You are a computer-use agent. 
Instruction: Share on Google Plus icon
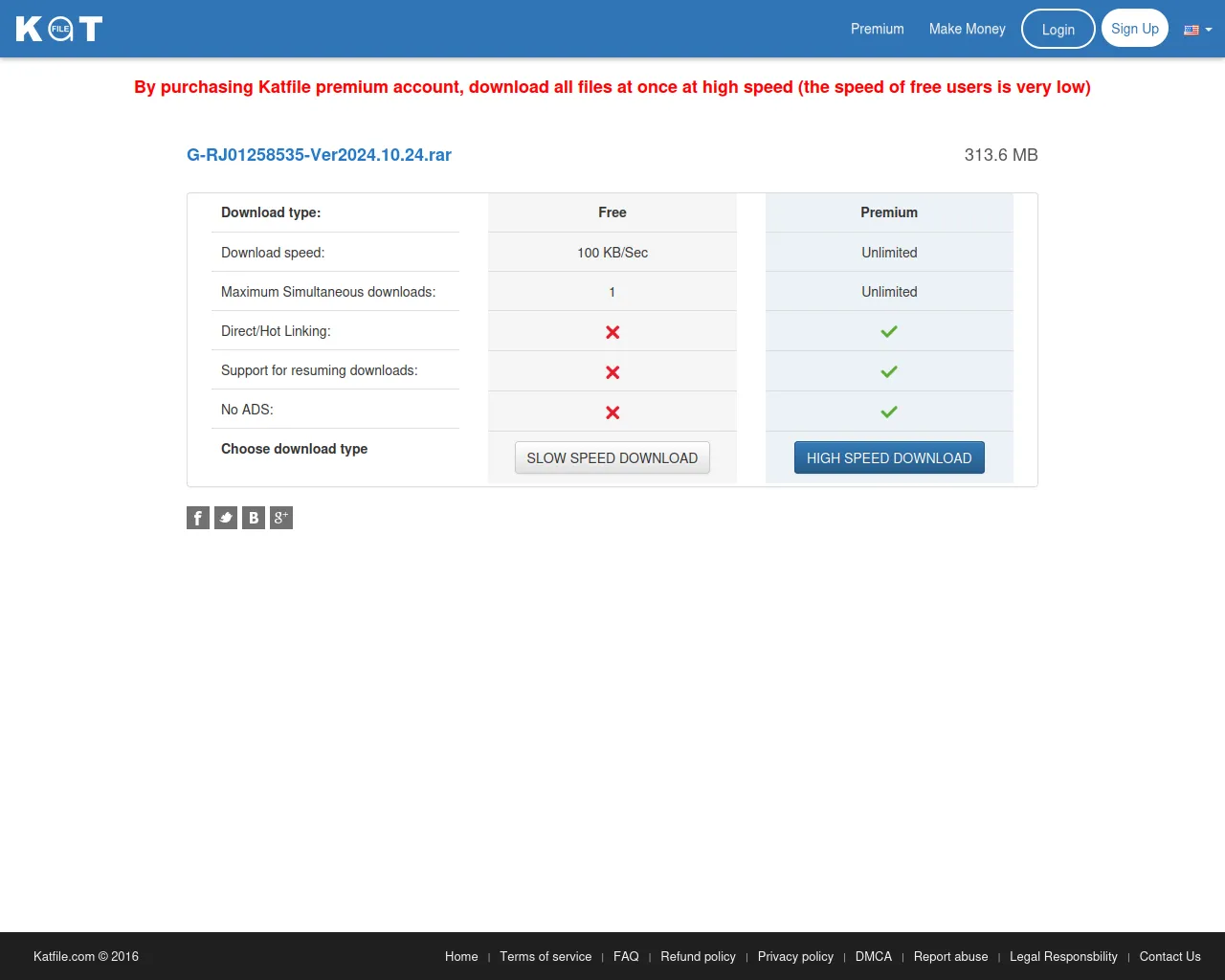point(281,518)
